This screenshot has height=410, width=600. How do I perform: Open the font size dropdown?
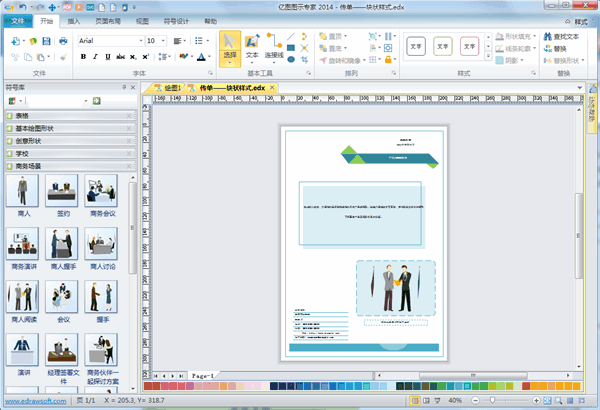[165, 41]
